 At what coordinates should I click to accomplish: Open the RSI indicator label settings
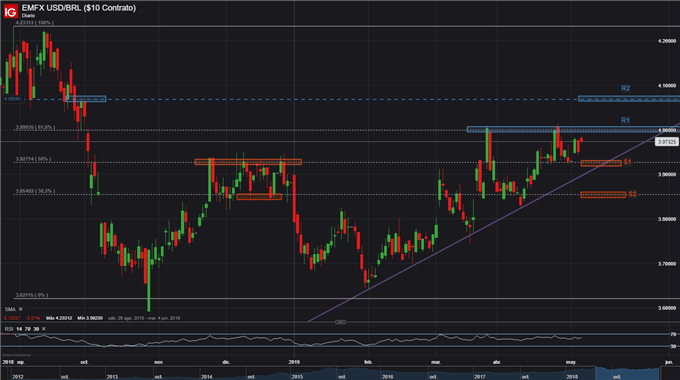[9, 329]
